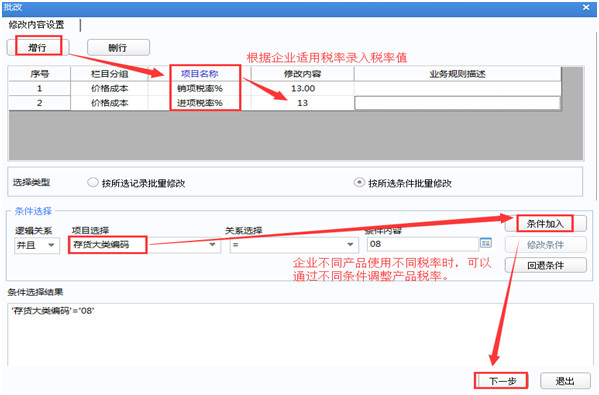Screen dimensions: 599x395
Task: Click the 修改条件 button
Action: tap(546, 244)
